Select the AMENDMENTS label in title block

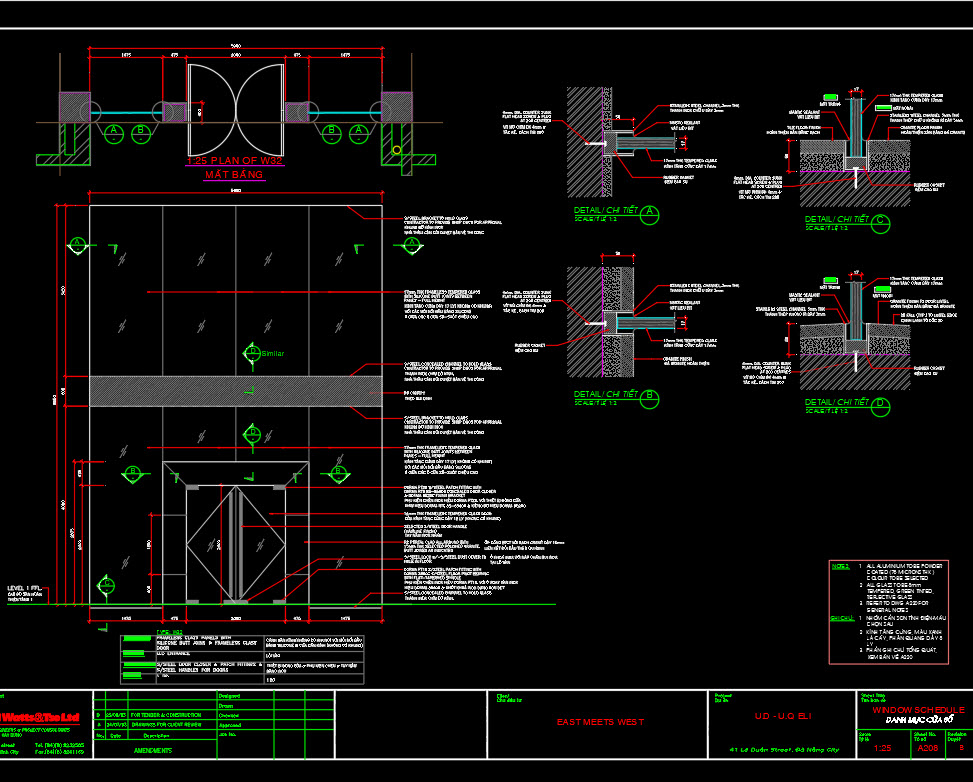click(x=153, y=750)
